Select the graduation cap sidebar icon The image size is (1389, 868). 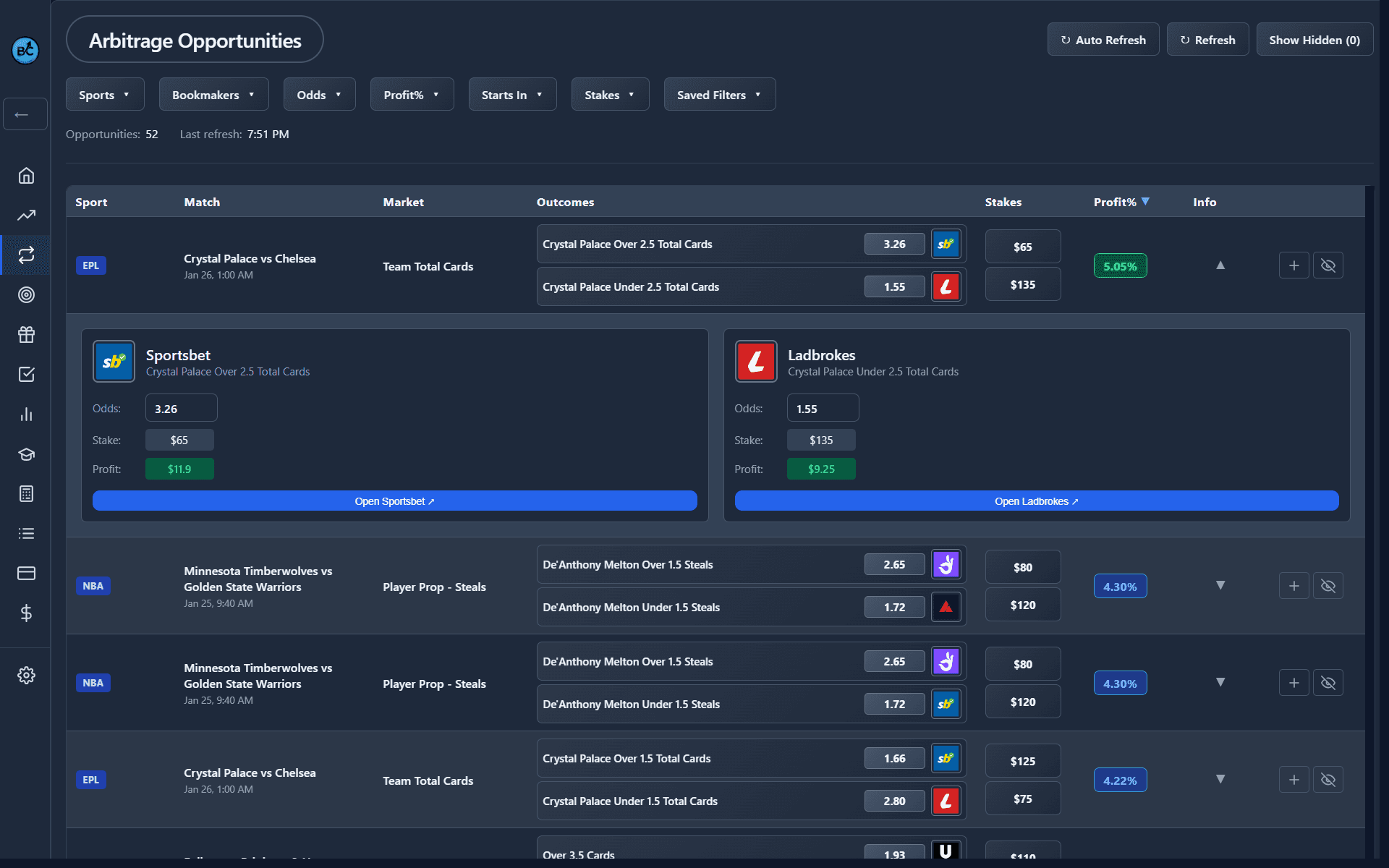tap(26, 454)
